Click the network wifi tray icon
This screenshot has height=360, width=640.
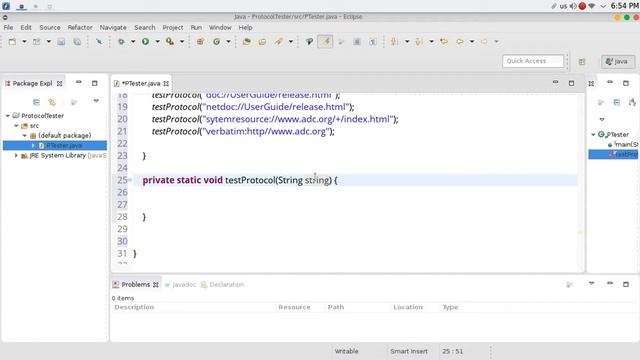tap(591, 6)
